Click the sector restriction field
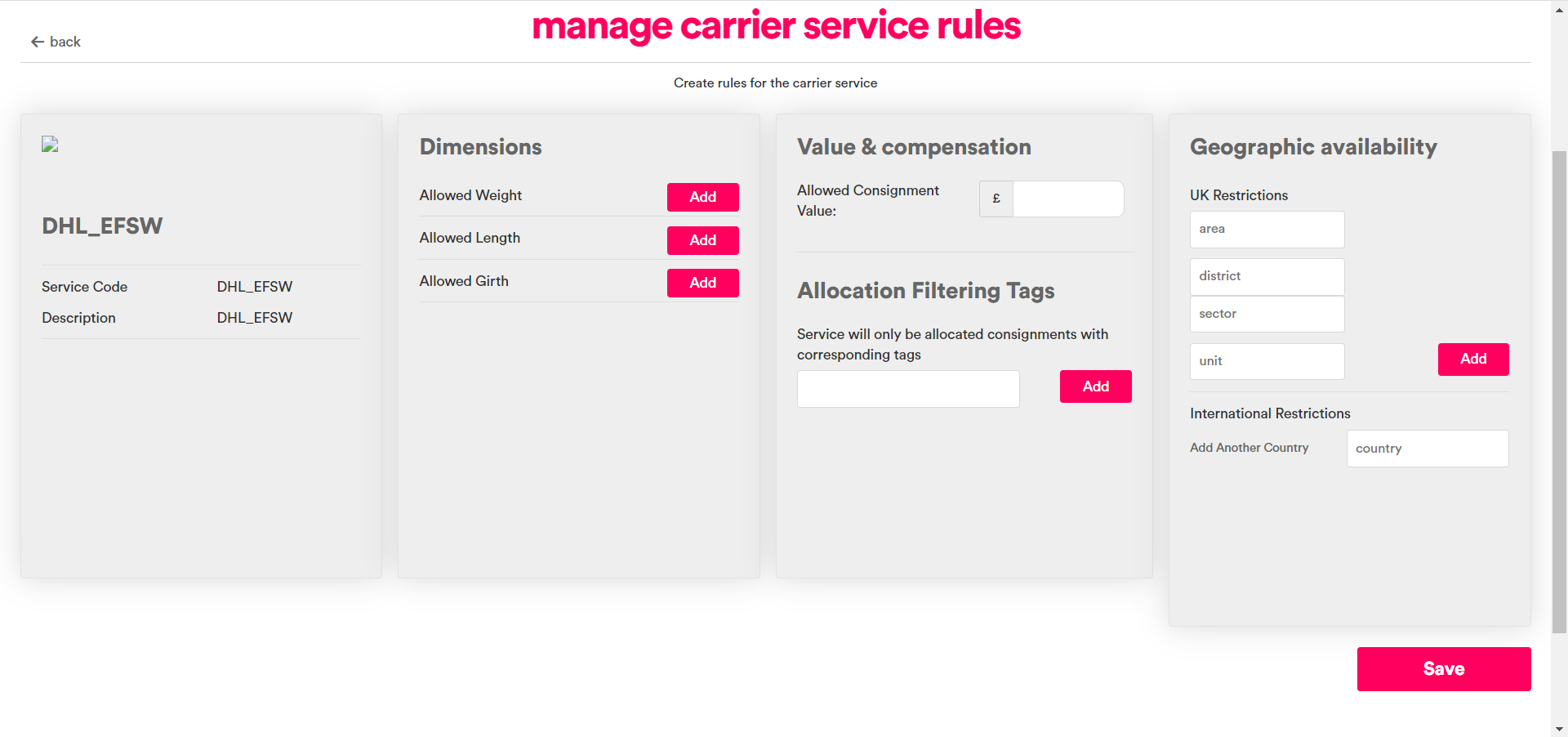 click(1266, 314)
